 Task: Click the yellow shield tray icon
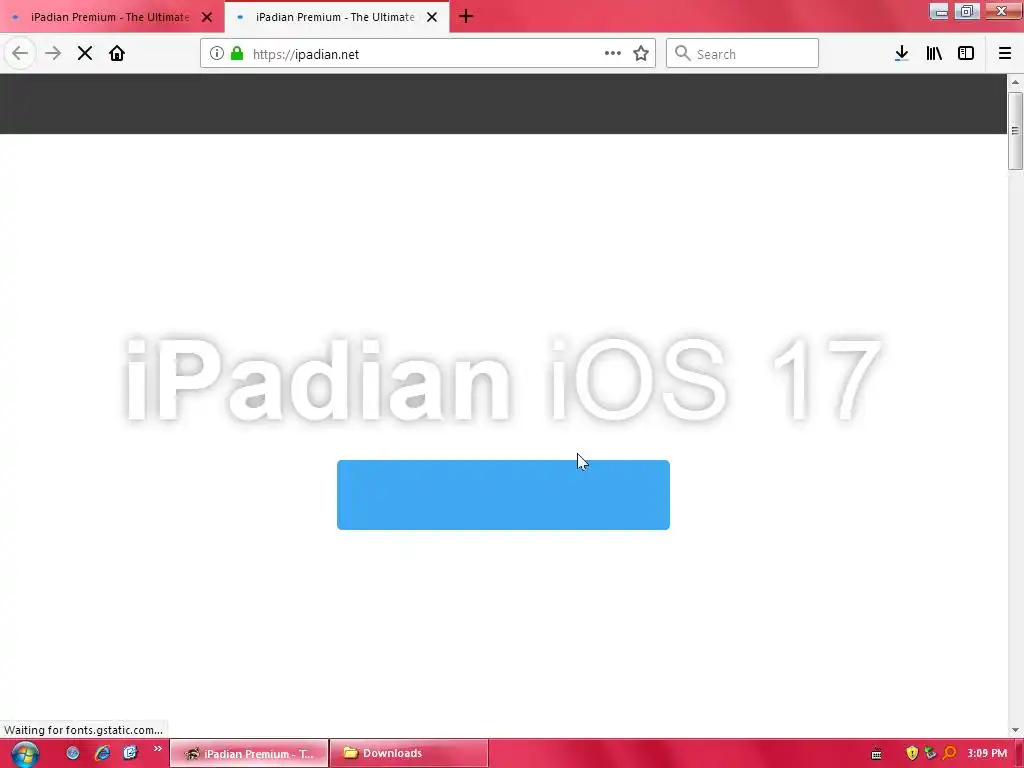pyautogui.click(x=912, y=754)
